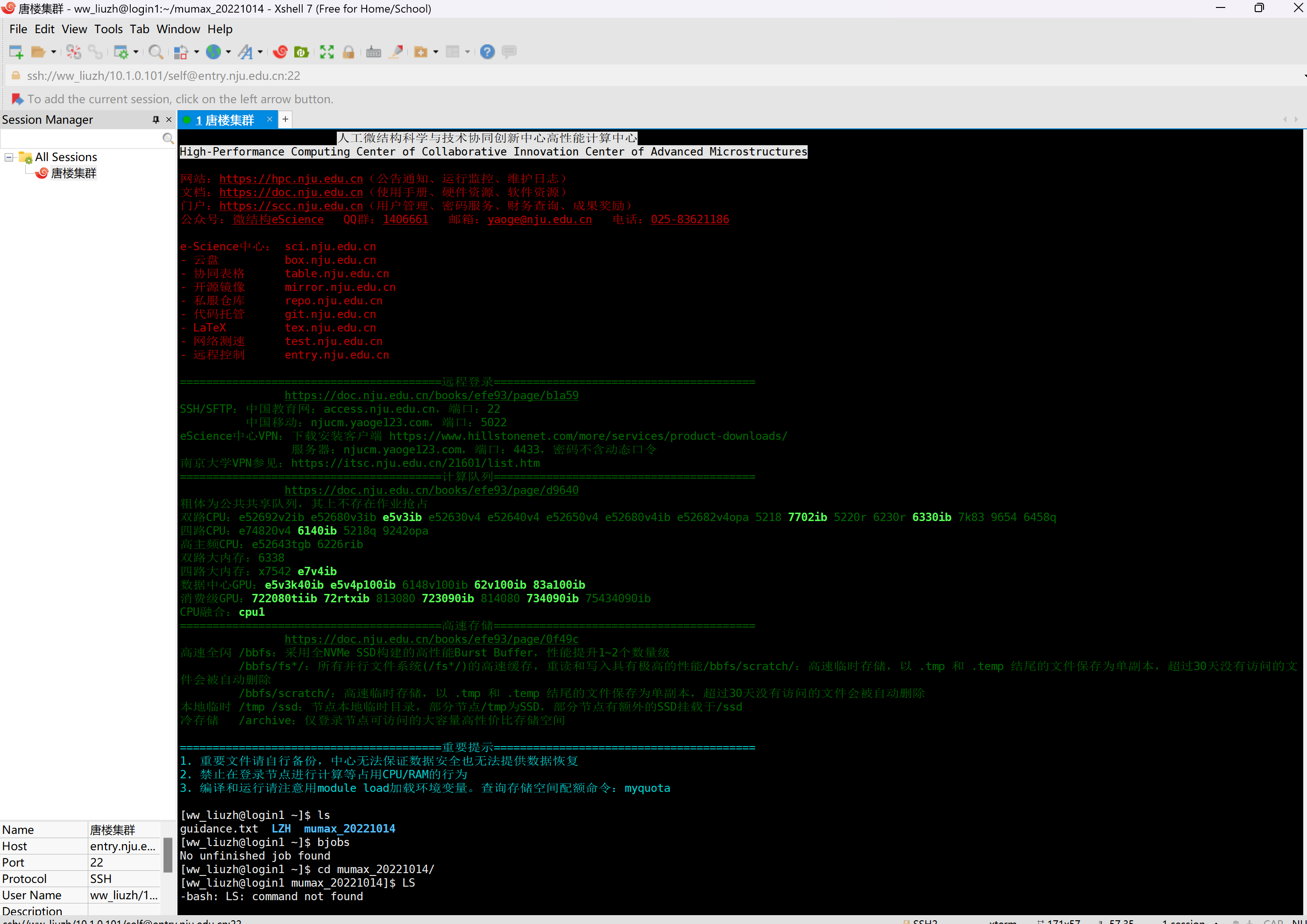Click the Session Manager search magnifier icon
This screenshot has height=924, width=1307.
tap(168, 138)
